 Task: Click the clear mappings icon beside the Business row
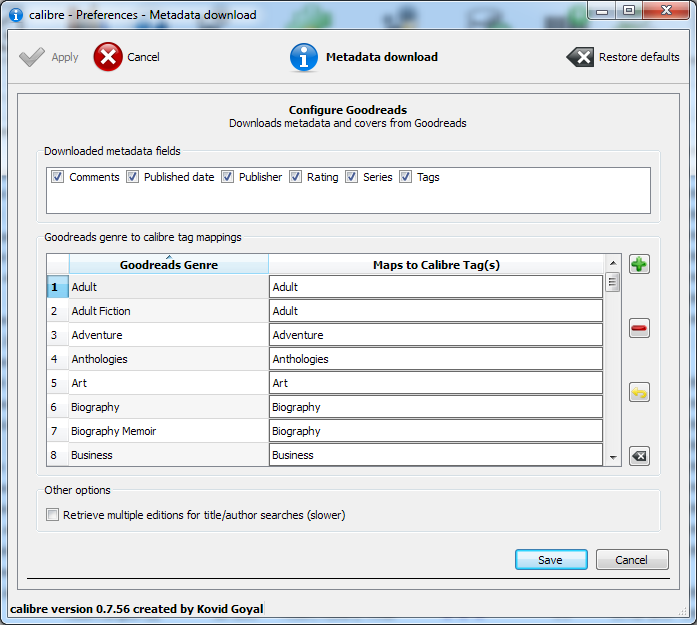[639, 456]
